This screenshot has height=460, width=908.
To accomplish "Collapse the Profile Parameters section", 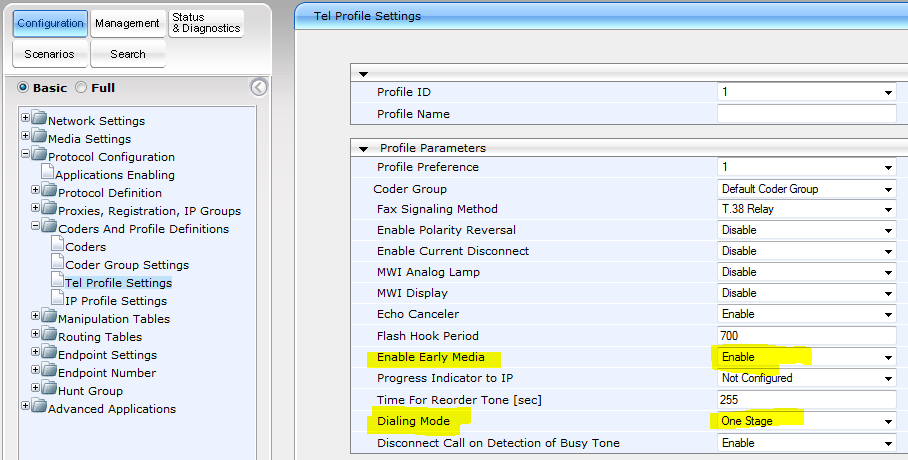I will click(364, 149).
